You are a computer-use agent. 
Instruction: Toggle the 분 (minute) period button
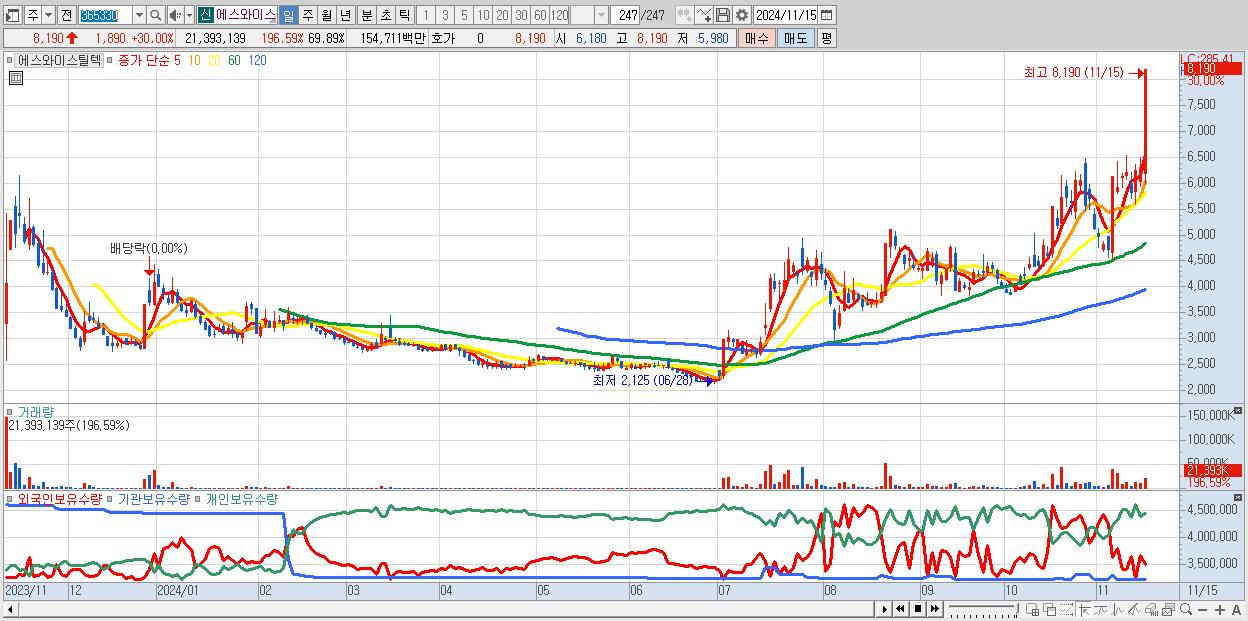[x=367, y=15]
